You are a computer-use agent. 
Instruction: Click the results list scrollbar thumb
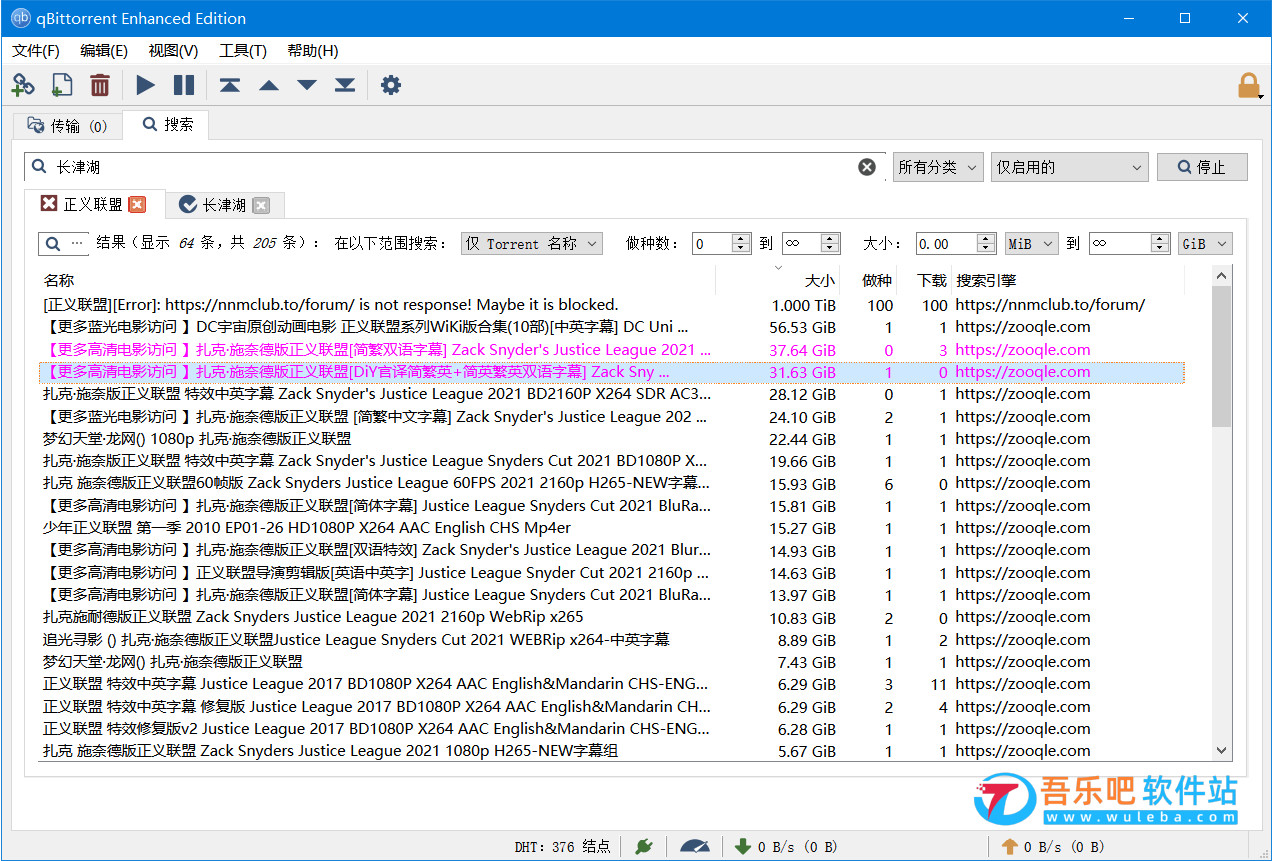pos(1222,357)
